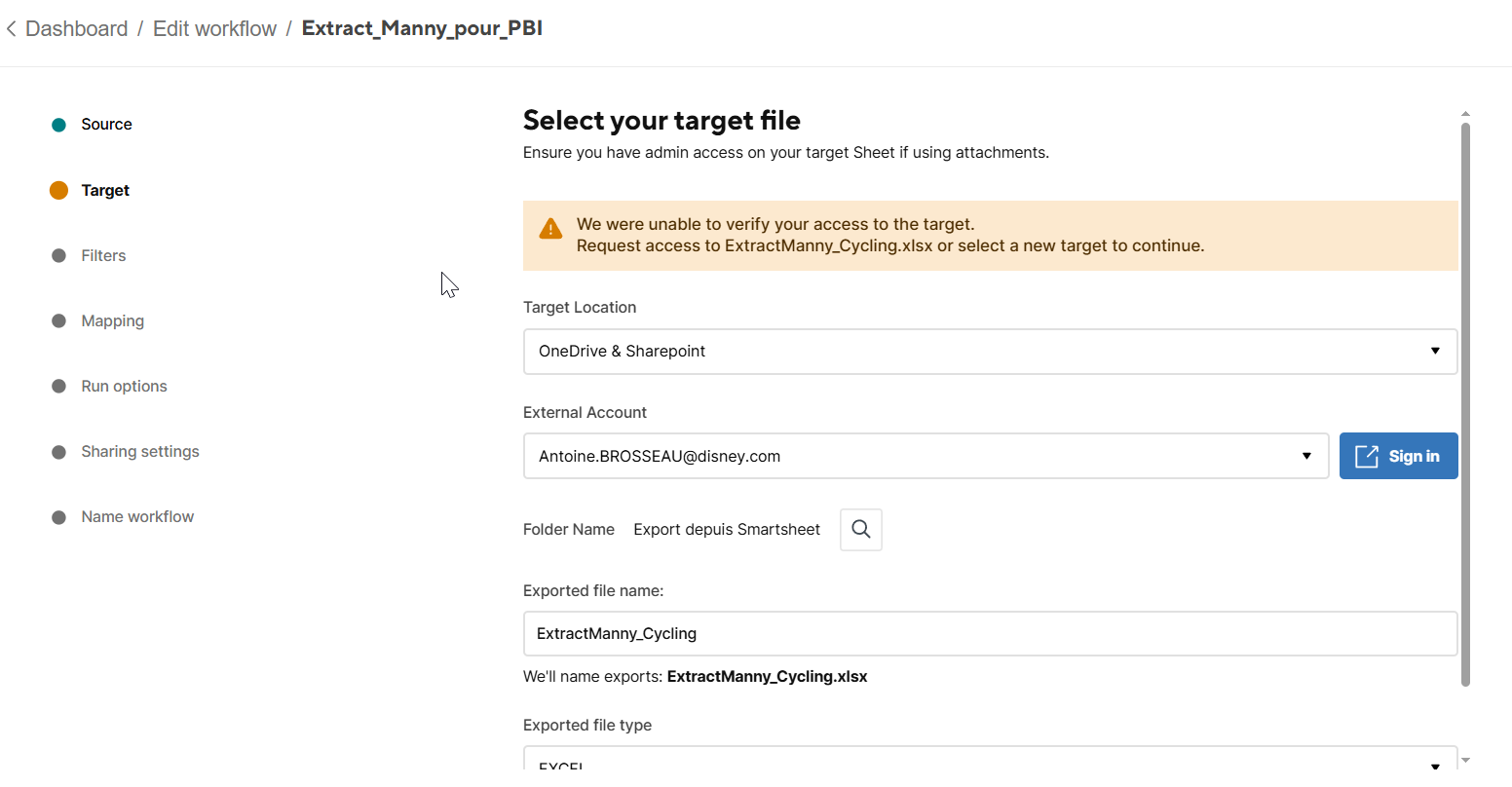Click the Sign in button
This screenshot has width=1512, height=787.
click(x=1398, y=456)
